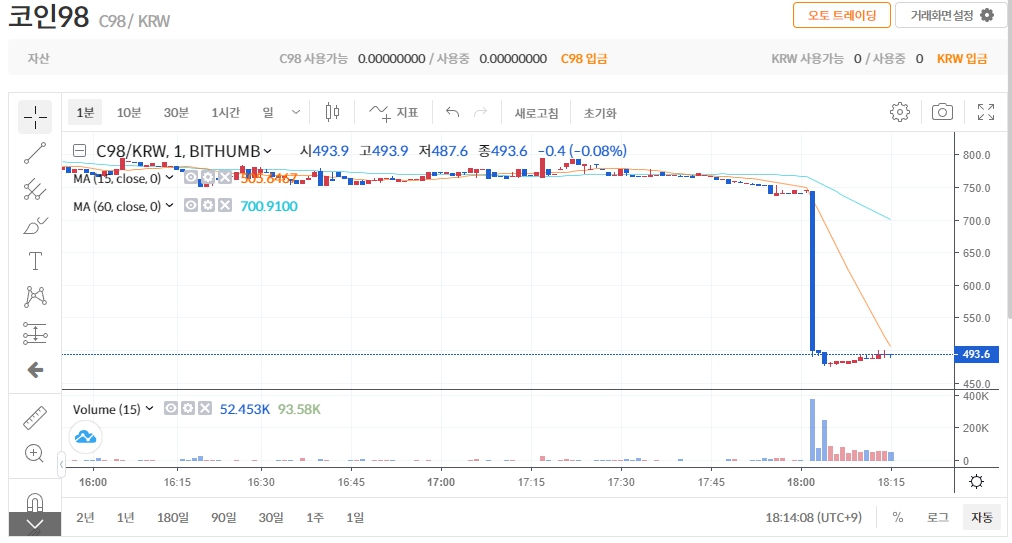Click 초기화 reset button
1012x543 pixels.
(x=600, y=113)
